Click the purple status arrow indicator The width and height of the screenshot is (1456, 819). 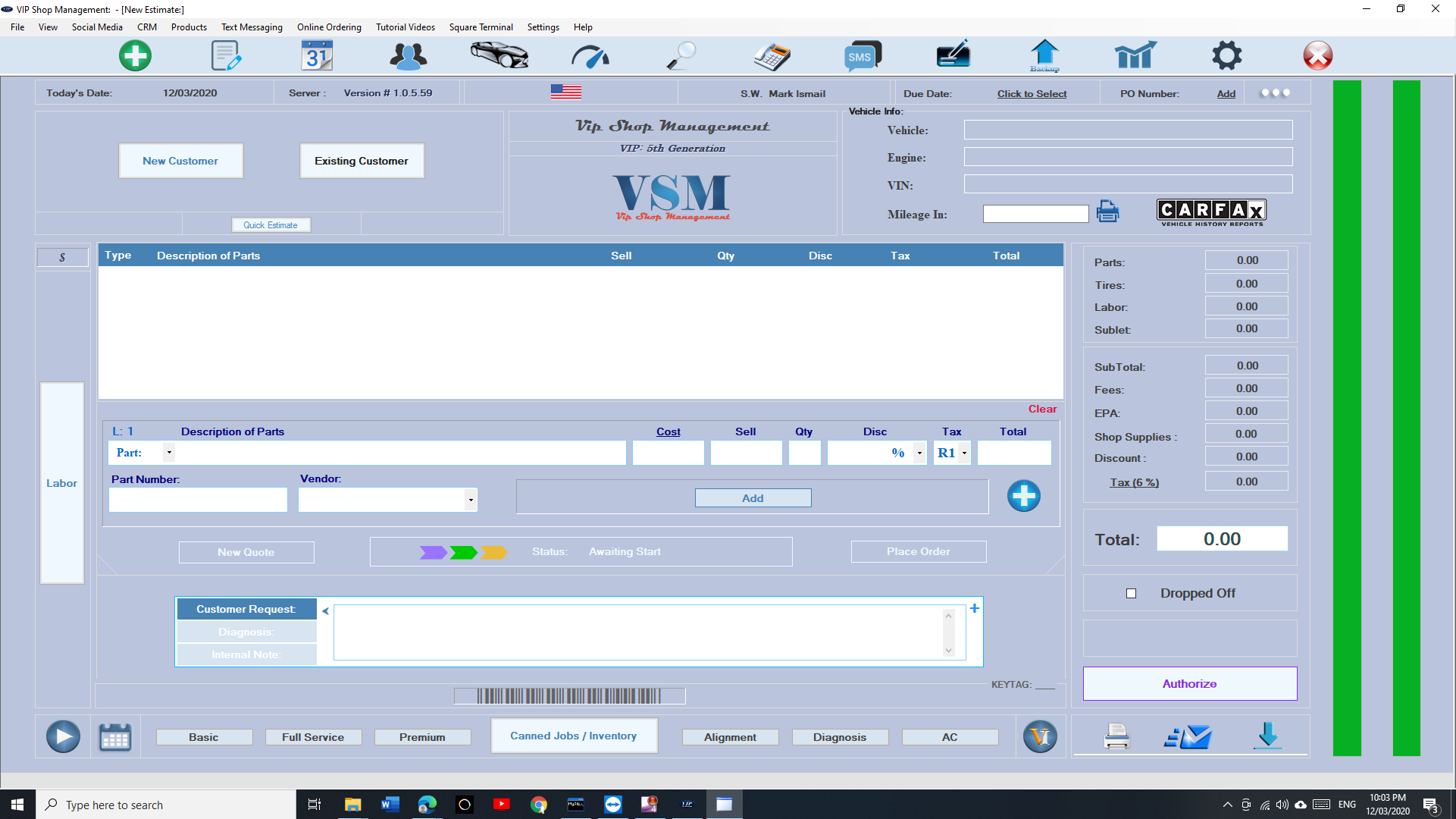433,552
